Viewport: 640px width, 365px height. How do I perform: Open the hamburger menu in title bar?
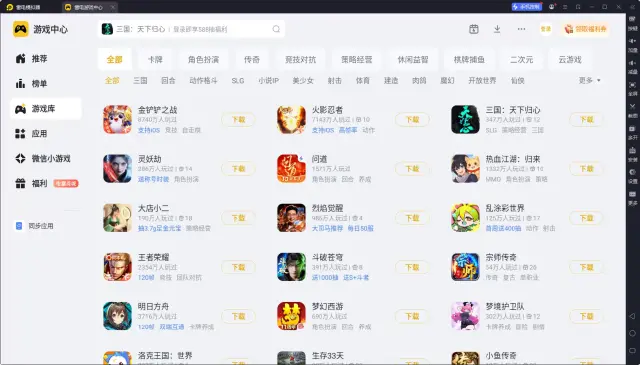point(565,7)
